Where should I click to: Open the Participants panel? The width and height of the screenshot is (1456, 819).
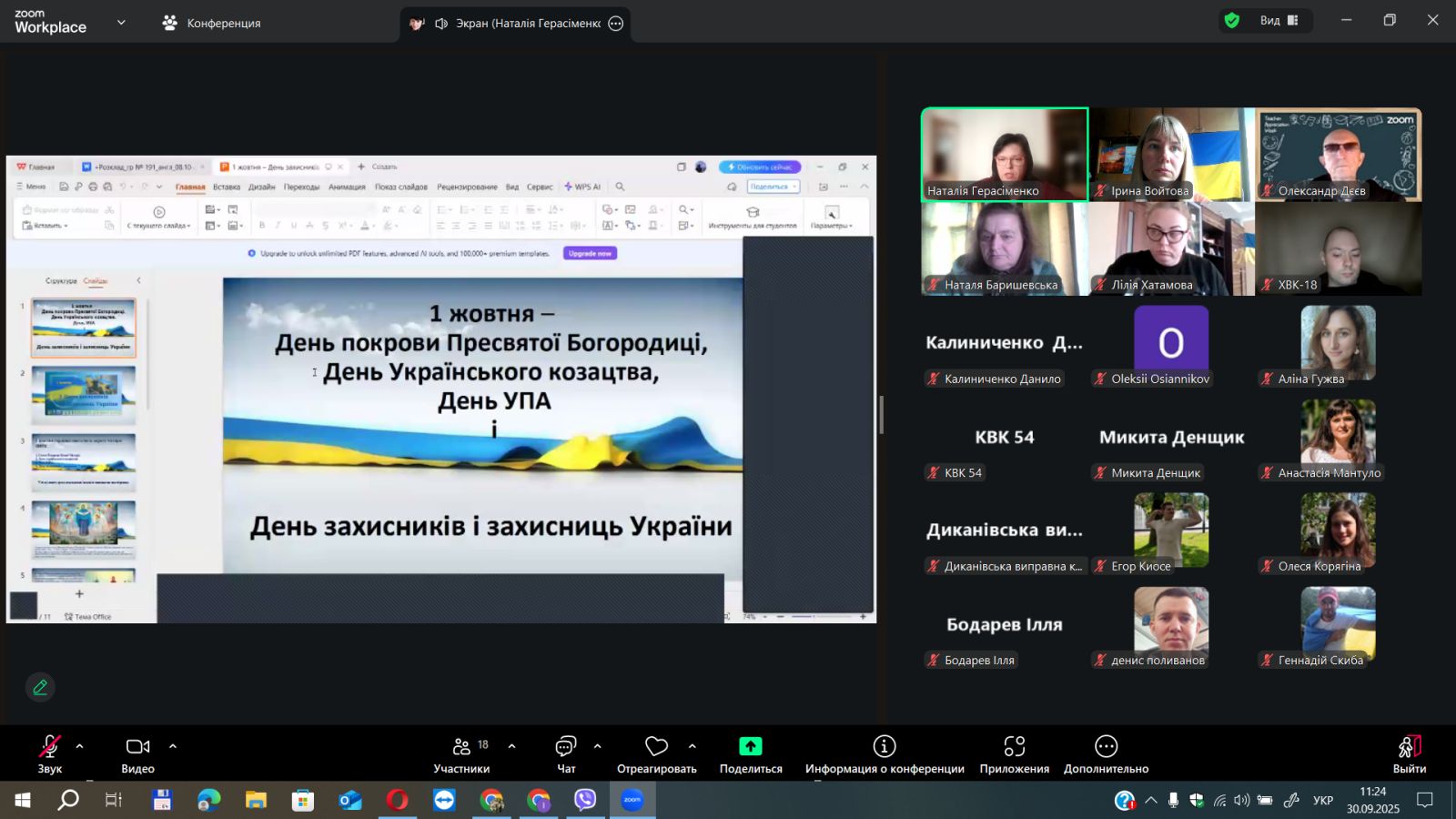(x=461, y=754)
